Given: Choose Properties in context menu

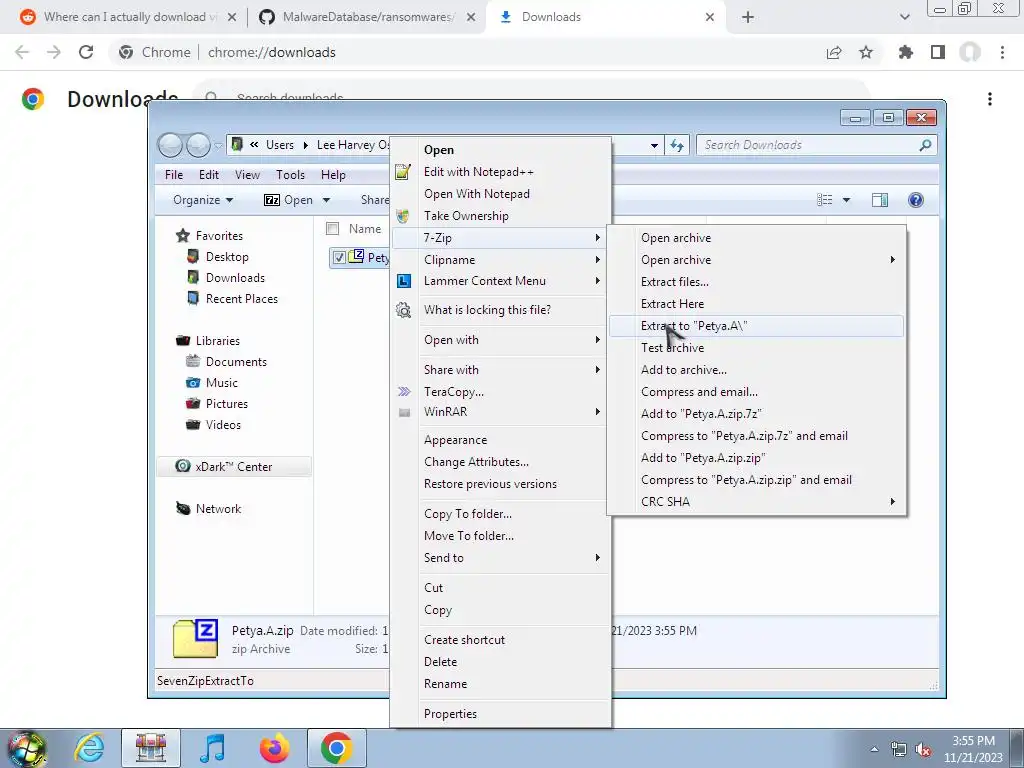Looking at the screenshot, I should (x=501, y=714).
